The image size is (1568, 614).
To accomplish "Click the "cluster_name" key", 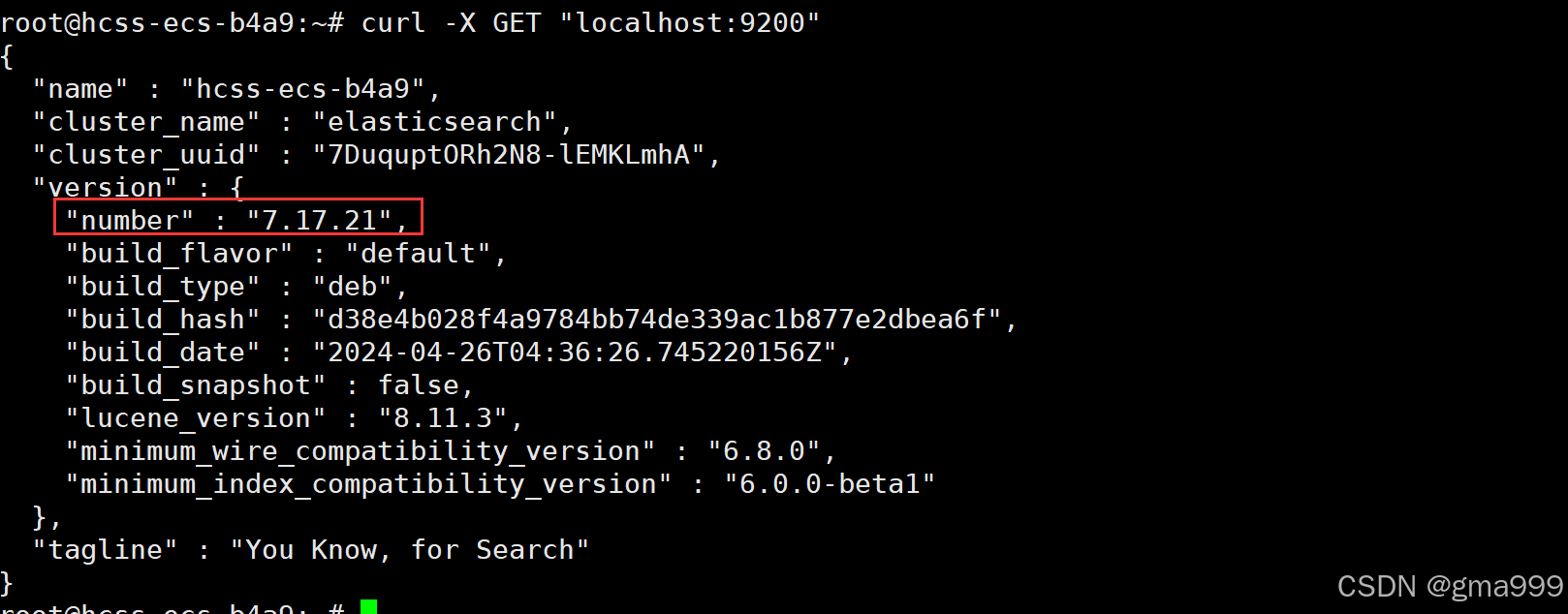I will click(x=146, y=122).
